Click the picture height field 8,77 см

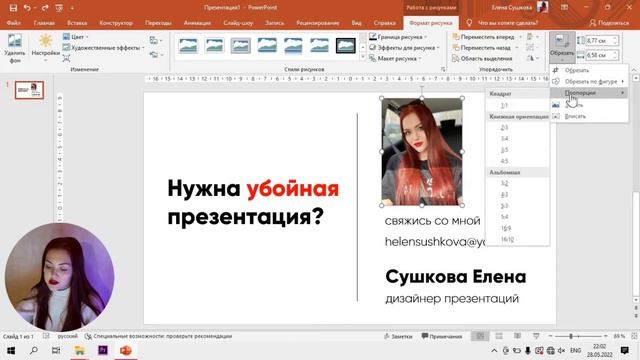(602, 40)
